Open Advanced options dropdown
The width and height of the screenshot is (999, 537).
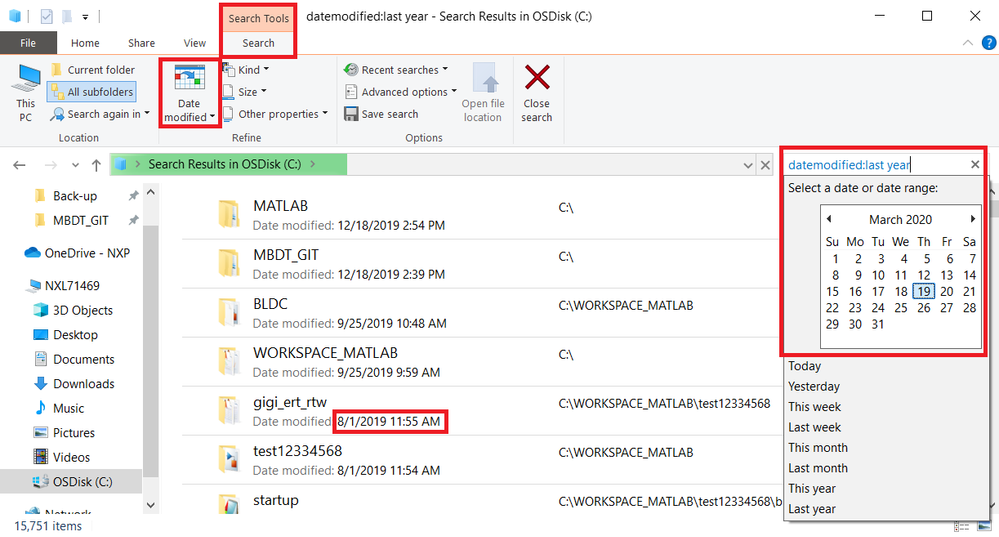(x=401, y=92)
